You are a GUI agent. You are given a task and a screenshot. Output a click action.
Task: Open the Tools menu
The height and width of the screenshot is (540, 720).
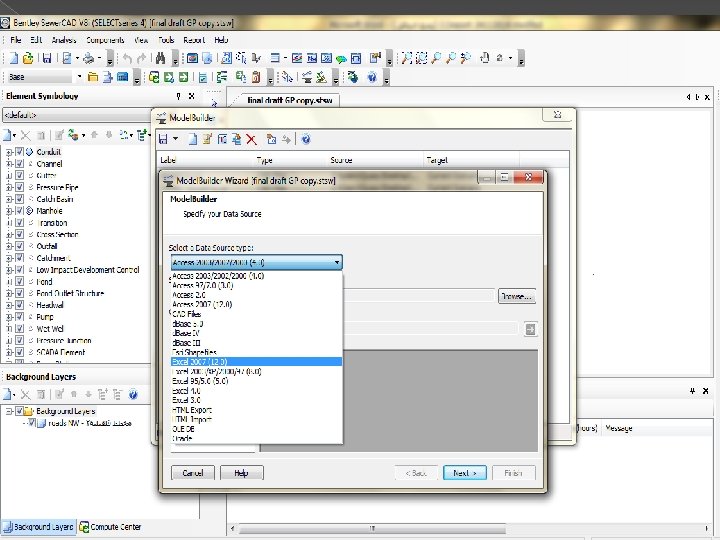[x=166, y=40]
